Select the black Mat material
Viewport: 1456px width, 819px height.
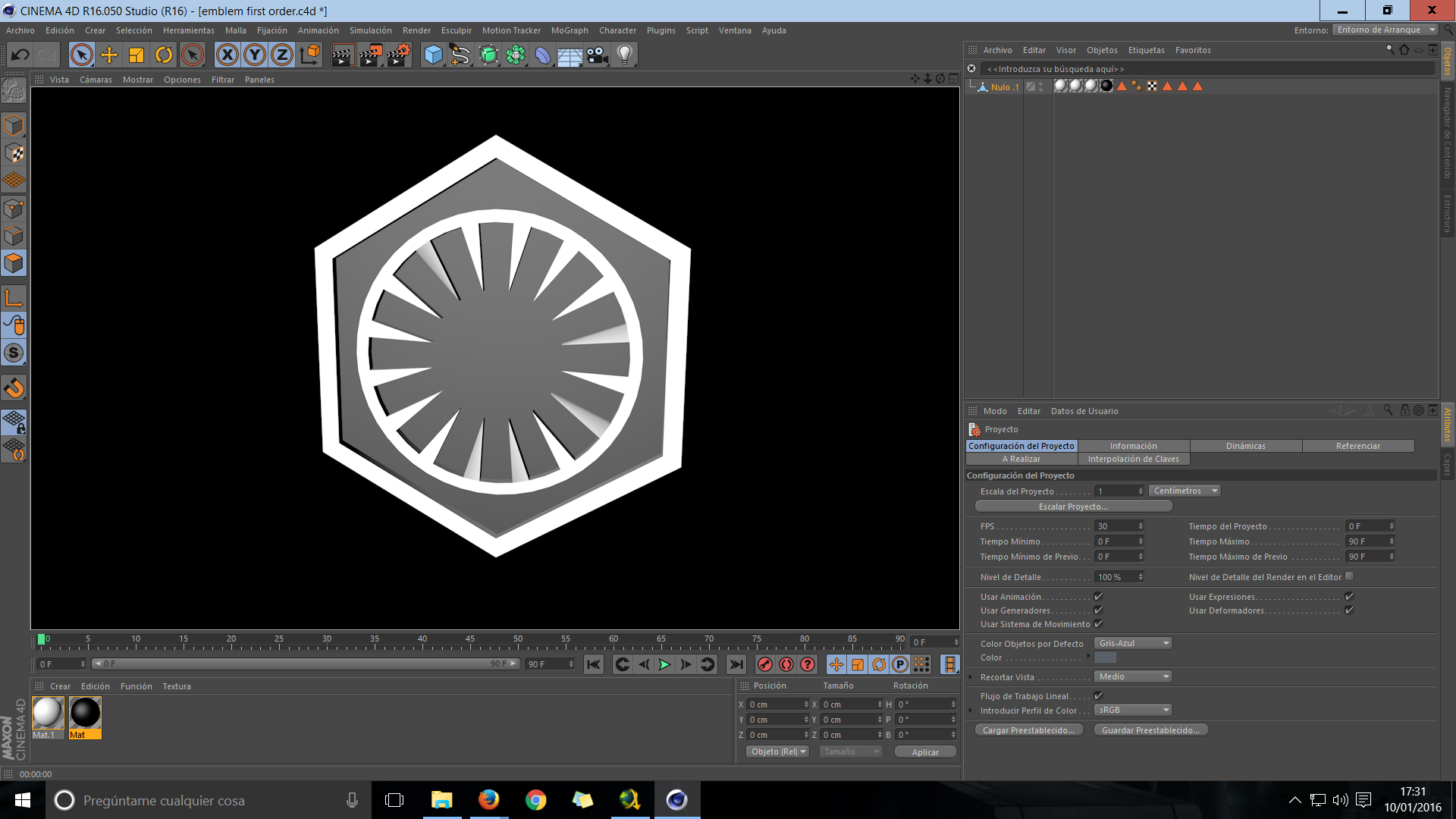coord(85,717)
